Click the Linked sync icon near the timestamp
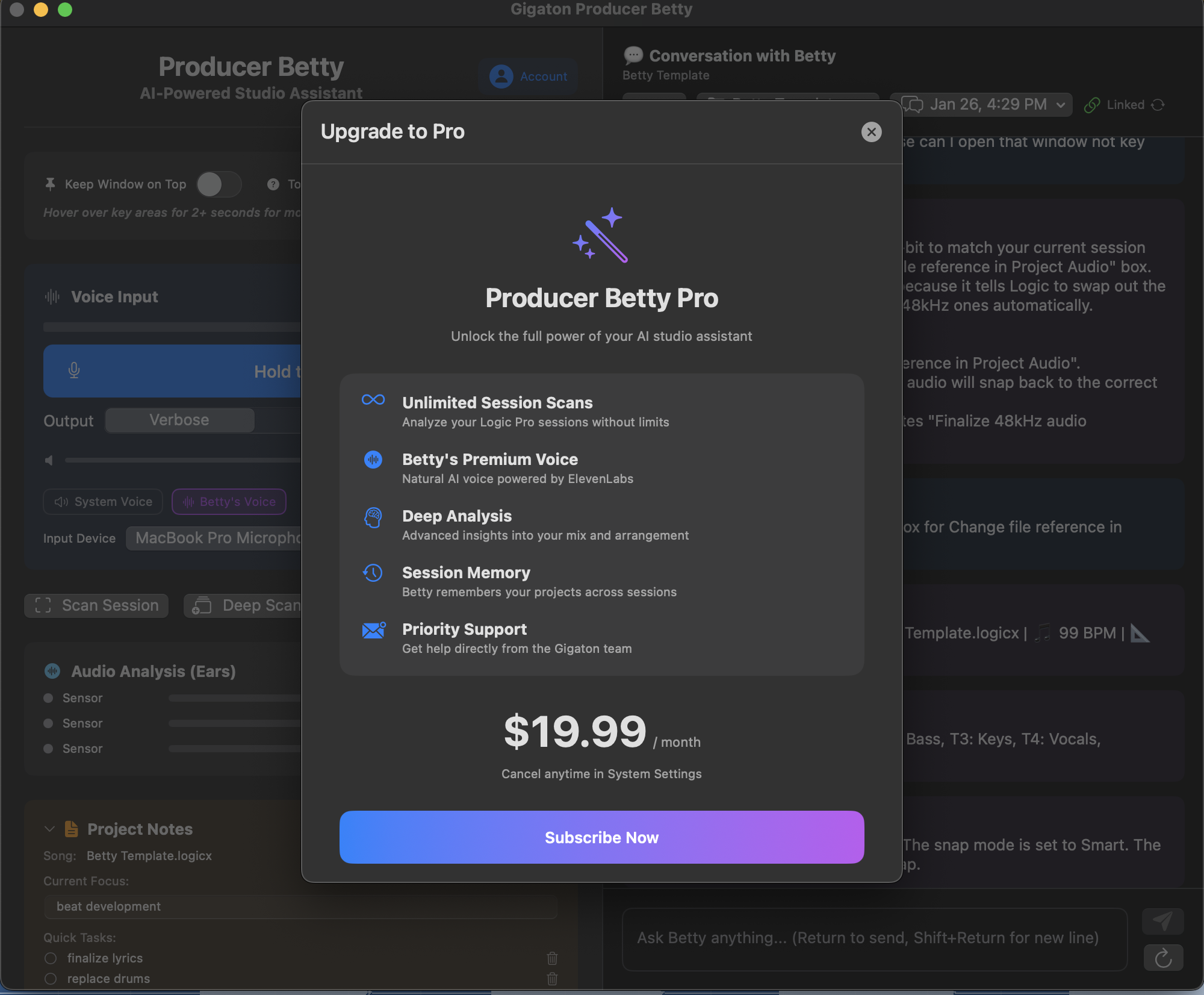The height and width of the screenshot is (995, 1204). click(x=1158, y=104)
